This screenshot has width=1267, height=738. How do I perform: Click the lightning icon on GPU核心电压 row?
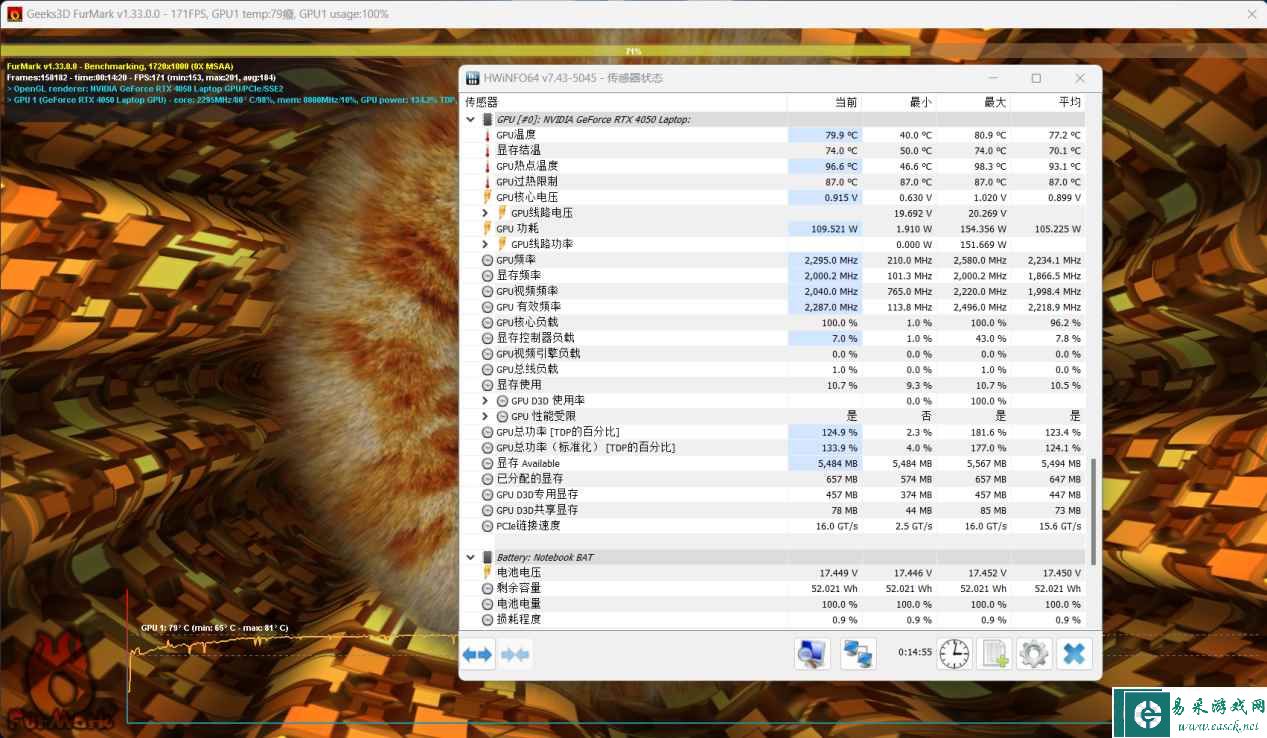pyautogui.click(x=488, y=197)
